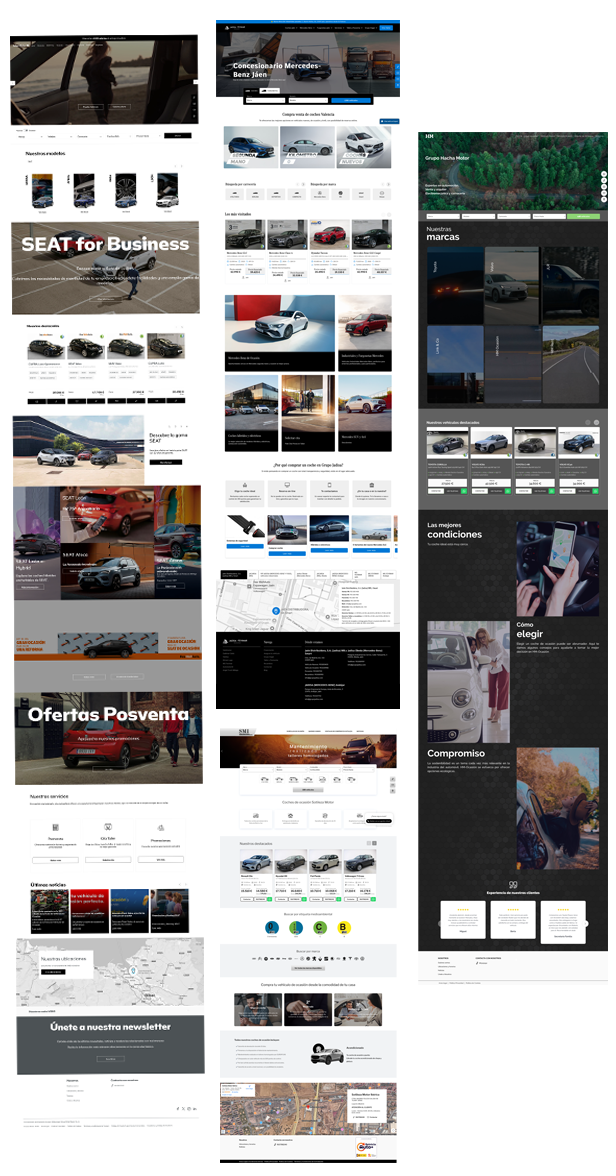
Task: Open the Industriales y Furgonetas Mercedes tile
Action: pyautogui.click(x=365, y=333)
